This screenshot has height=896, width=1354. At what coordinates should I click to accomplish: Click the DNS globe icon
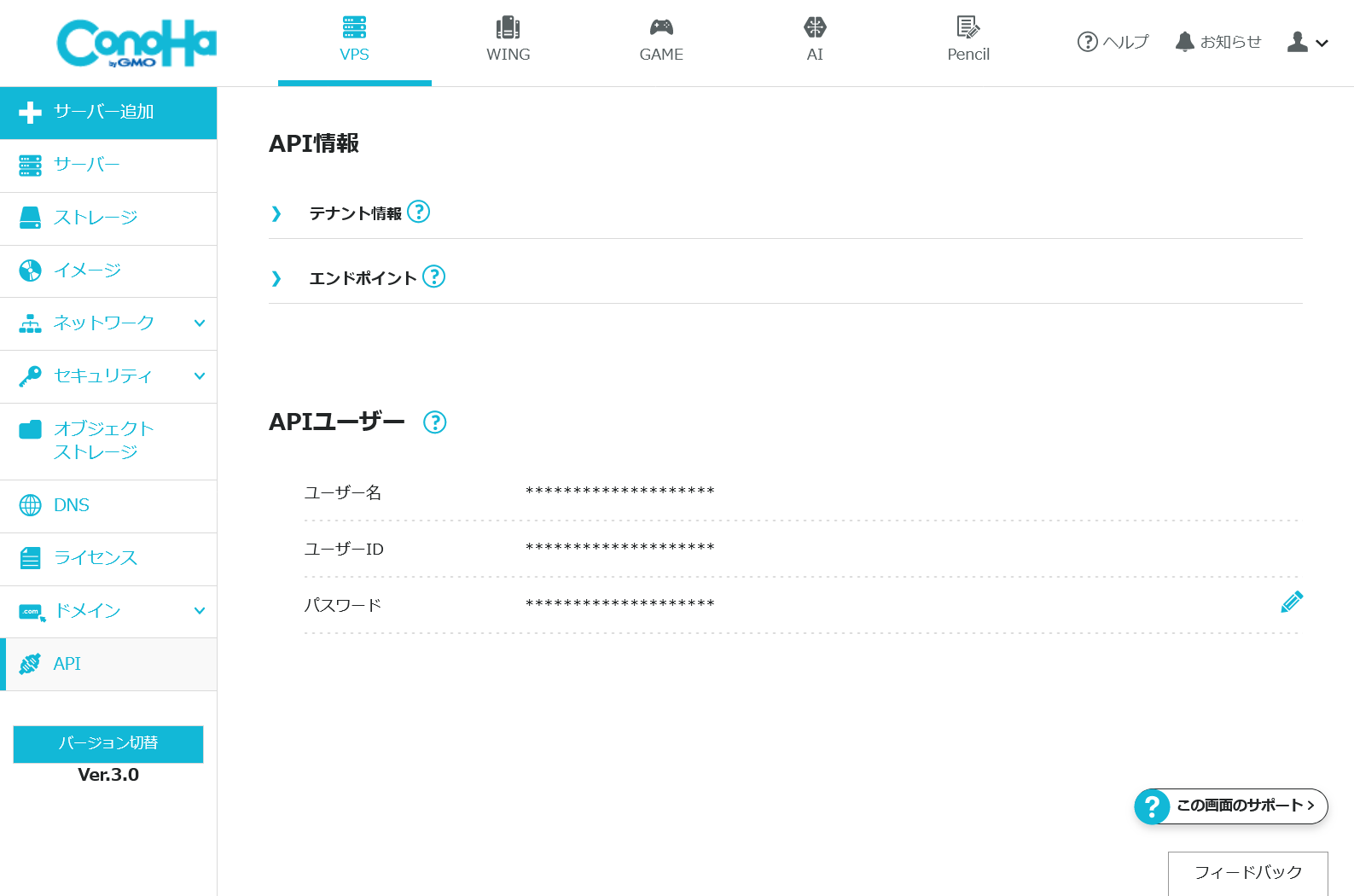pyautogui.click(x=30, y=505)
